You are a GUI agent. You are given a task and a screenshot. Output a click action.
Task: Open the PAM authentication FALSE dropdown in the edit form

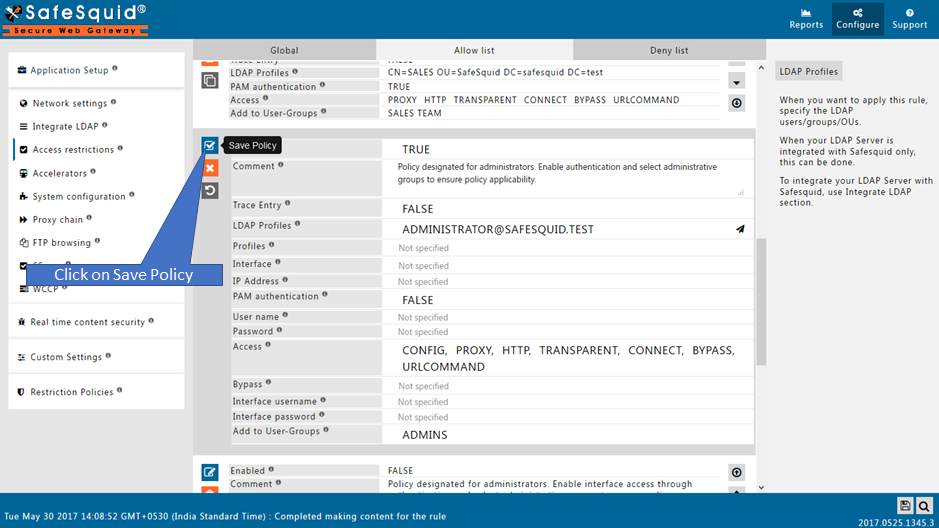coord(568,300)
